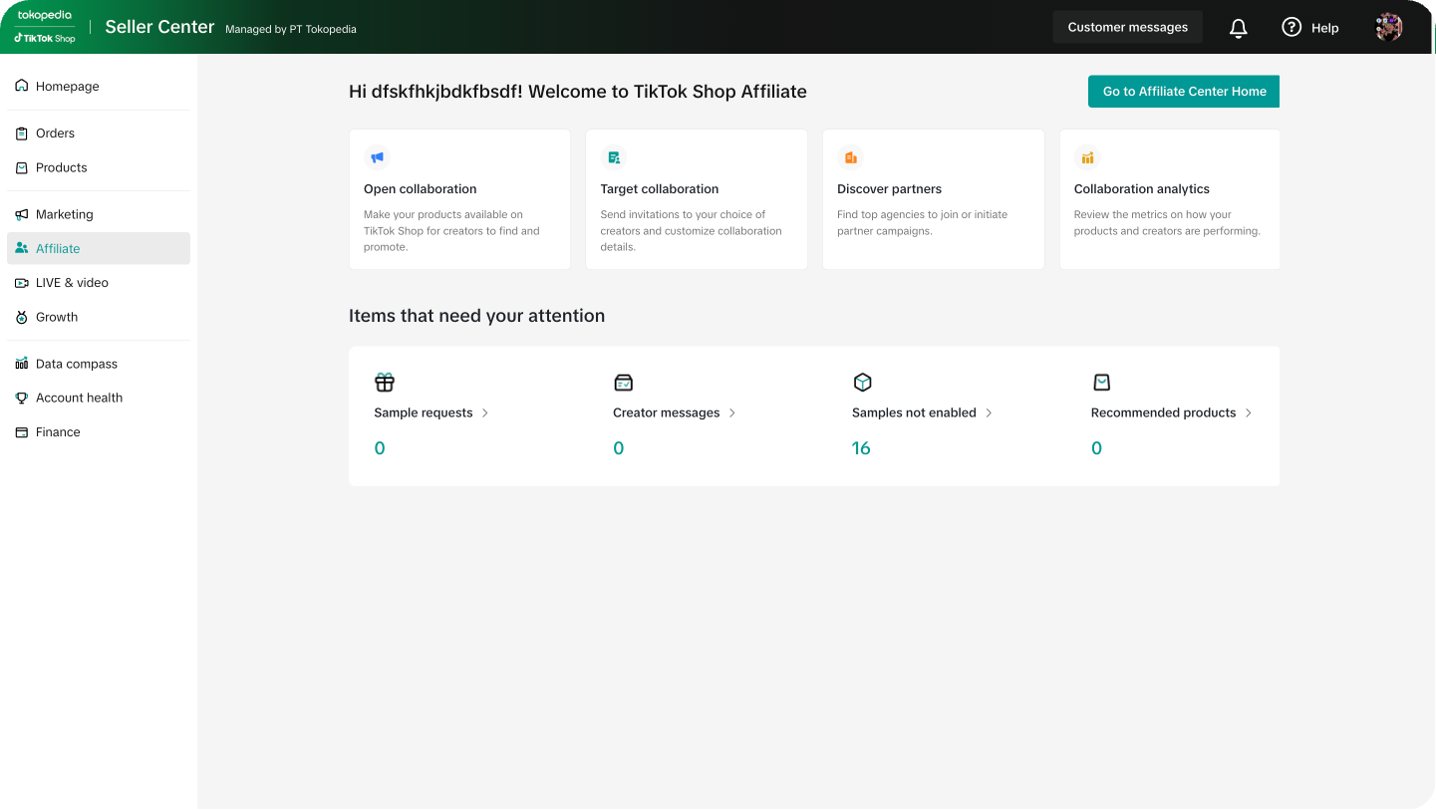Open Orders in the sidebar

[x=55, y=133]
